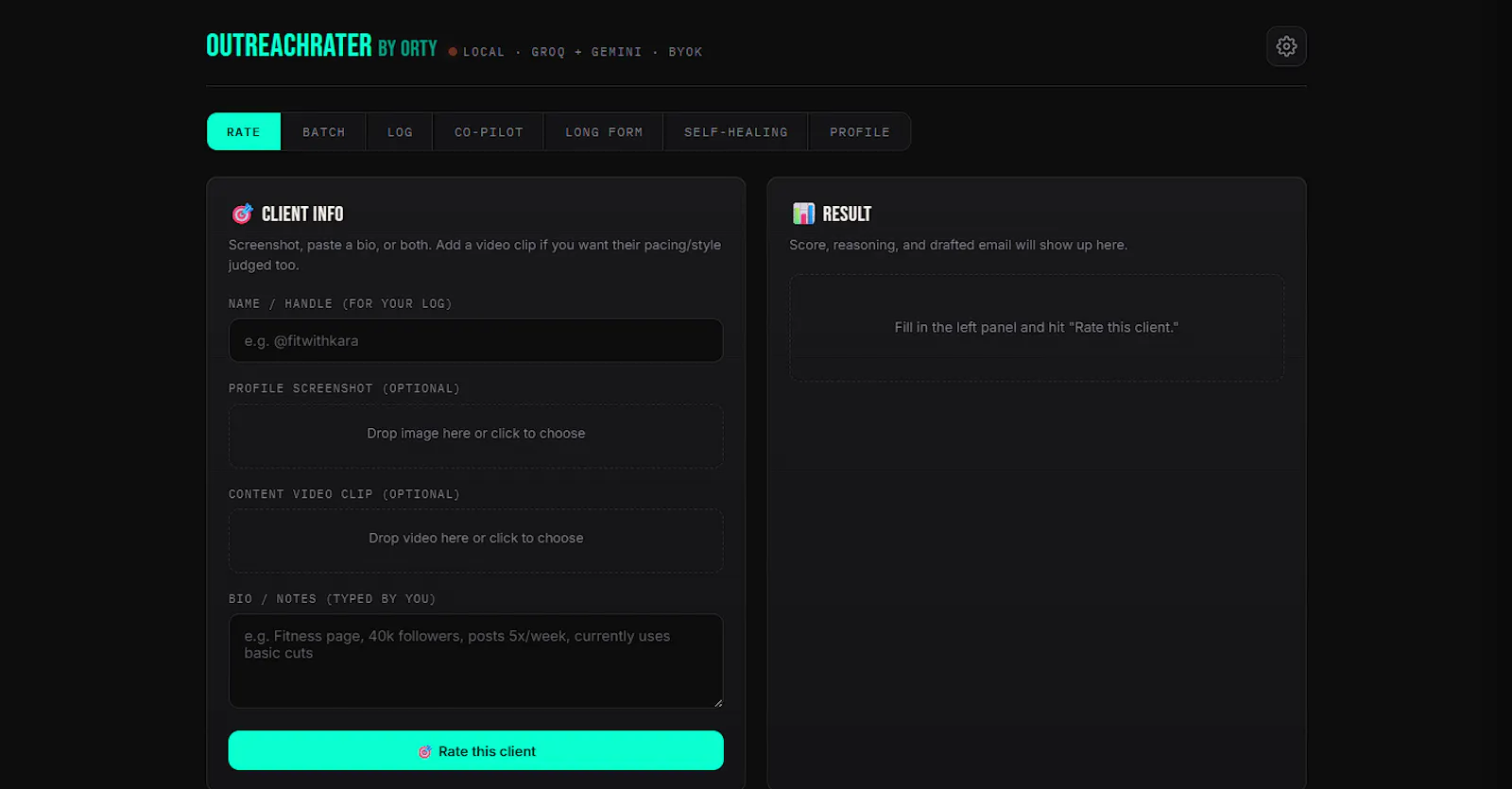Switch to the Self-Healing tab
Viewport: 1512px width, 789px height.
pyautogui.click(x=736, y=131)
